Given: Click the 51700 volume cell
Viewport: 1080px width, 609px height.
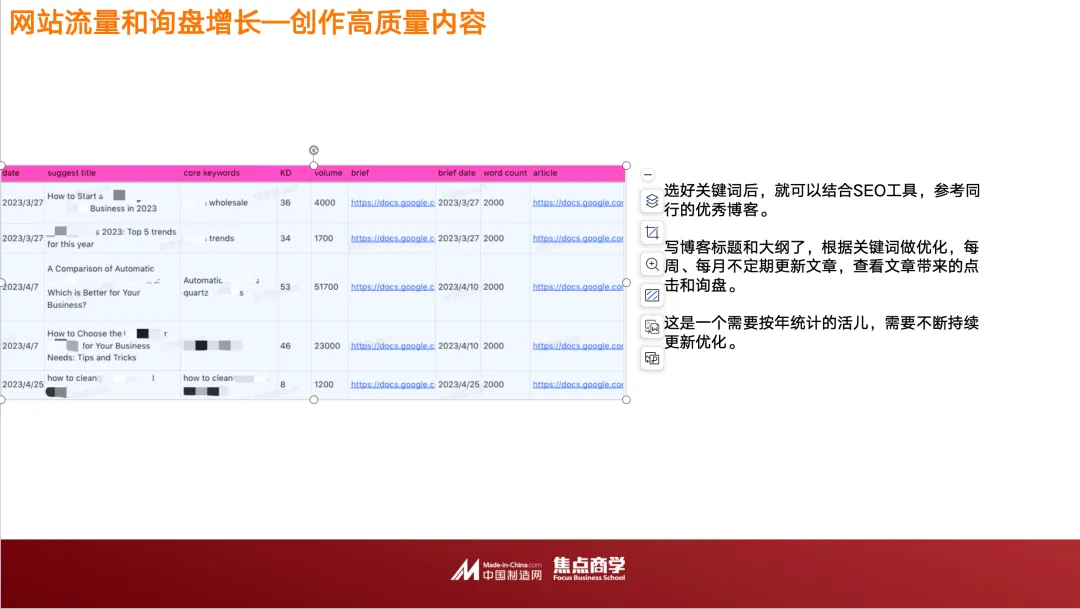Looking at the screenshot, I should (326, 287).
